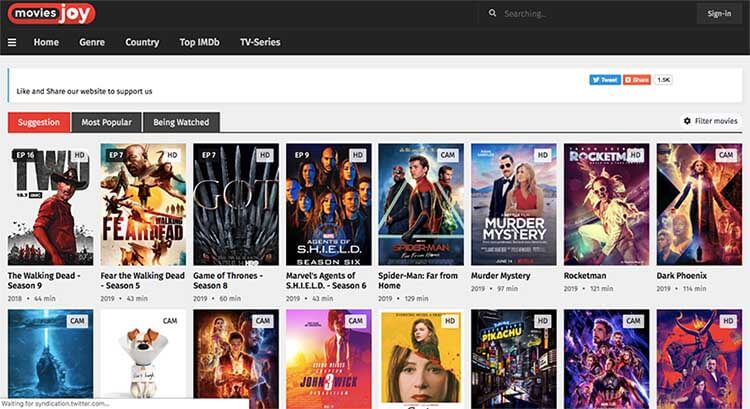This screenshot has width=750, height=409.
Task: Switch to Most Popular tab
Action: (106, 122)
